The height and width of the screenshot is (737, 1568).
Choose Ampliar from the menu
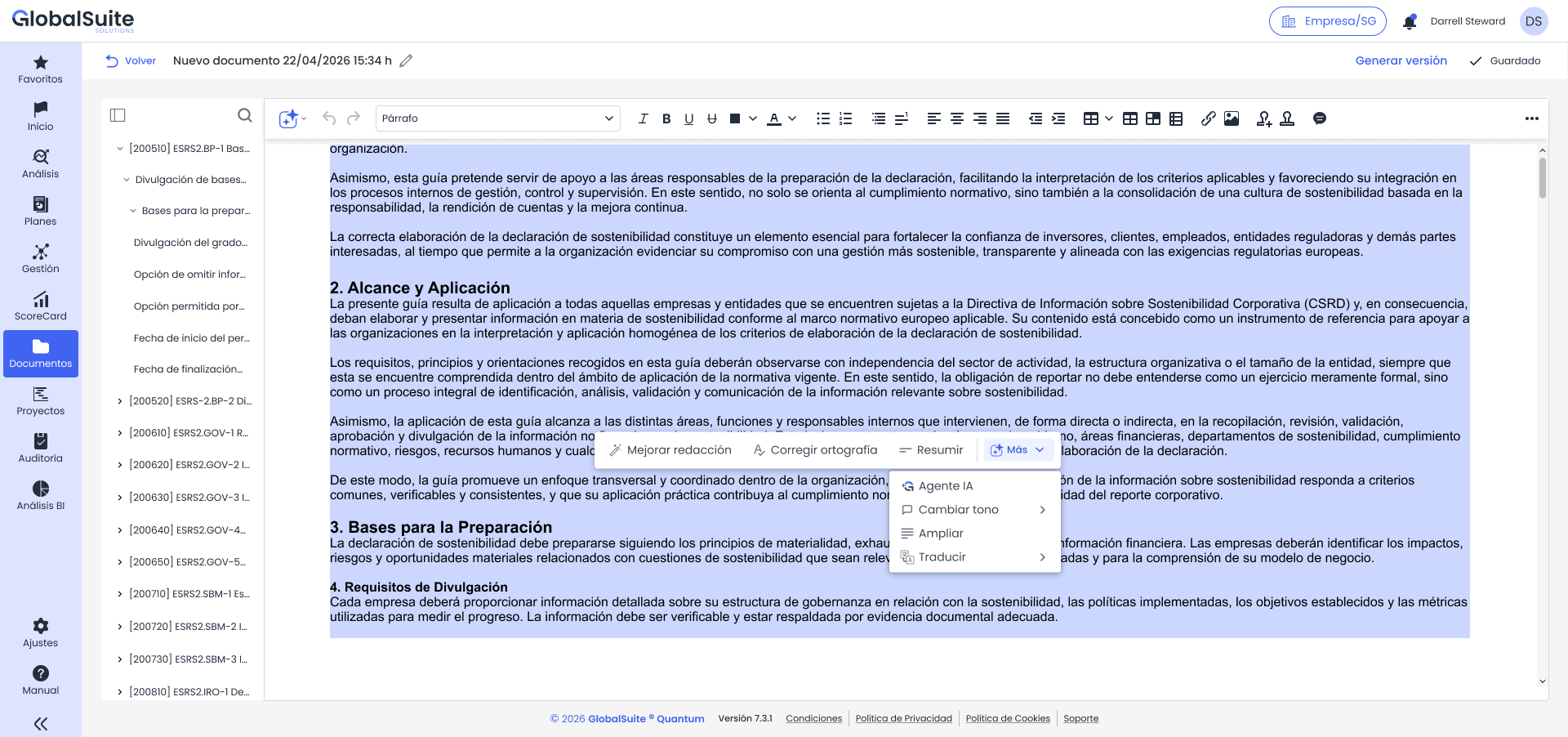[974, 534]
